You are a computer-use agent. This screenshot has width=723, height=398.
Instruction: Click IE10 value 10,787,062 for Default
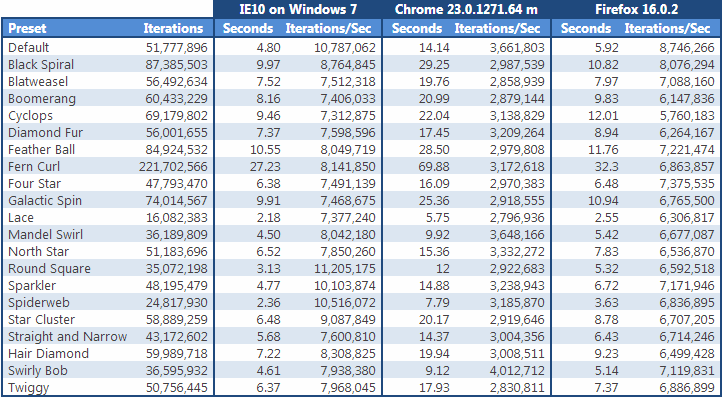click(x=345, y=48)
